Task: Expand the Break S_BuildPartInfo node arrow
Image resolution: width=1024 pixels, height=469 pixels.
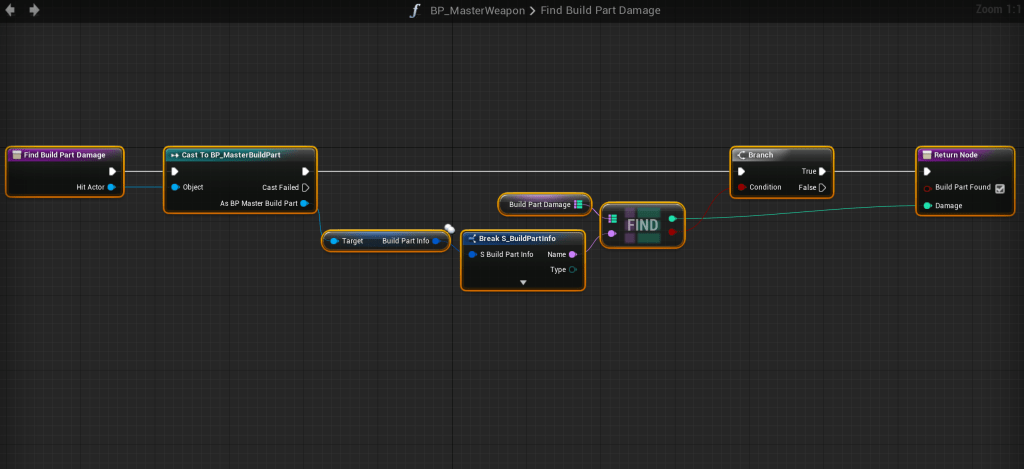Action: [522, 283]
